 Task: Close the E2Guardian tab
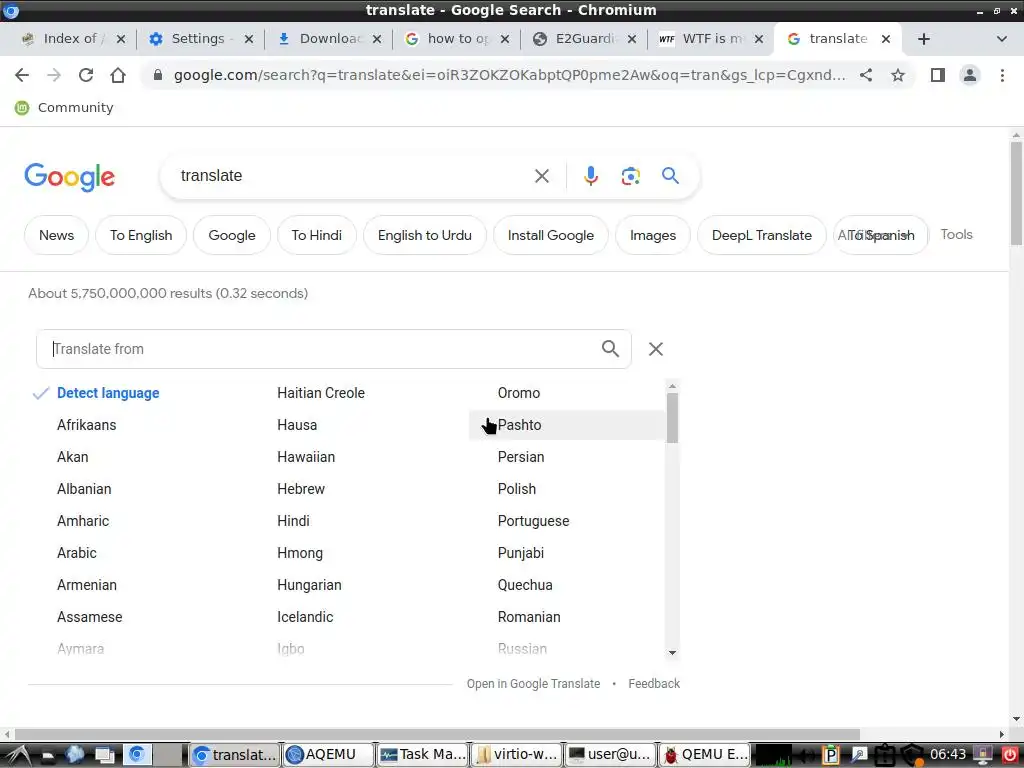point(632,39)
